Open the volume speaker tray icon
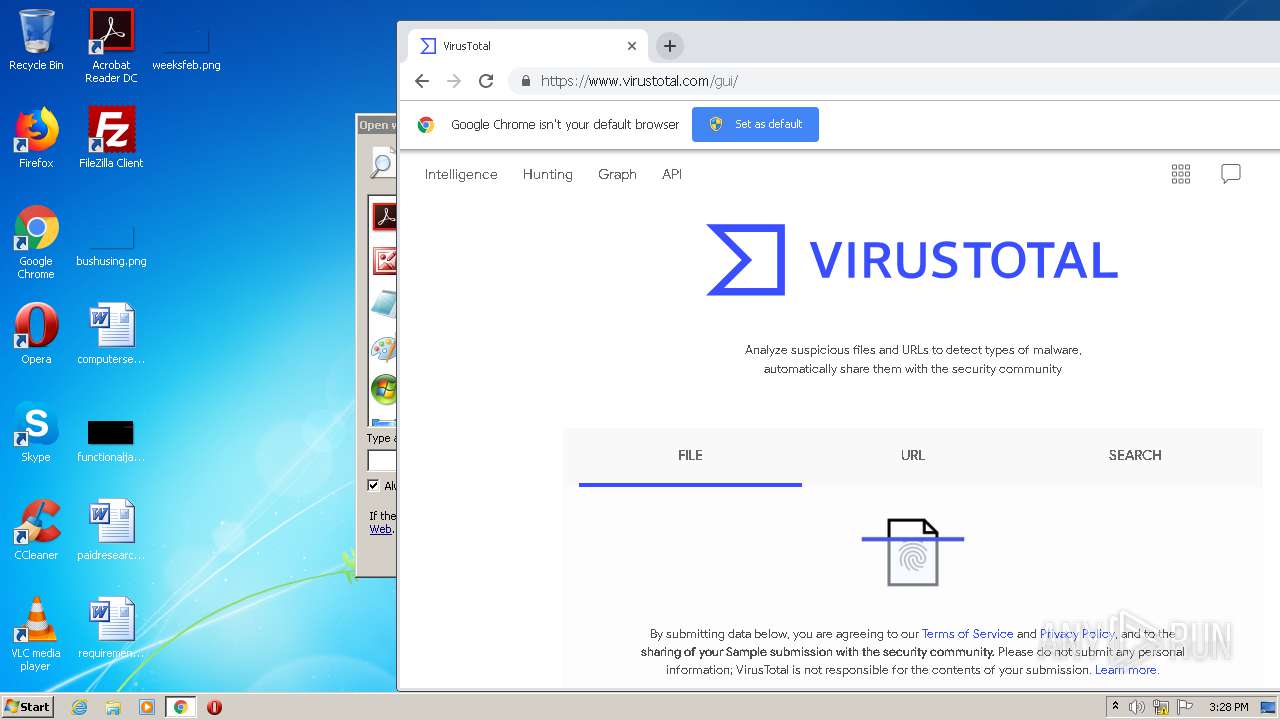 tap(1137, 707)
